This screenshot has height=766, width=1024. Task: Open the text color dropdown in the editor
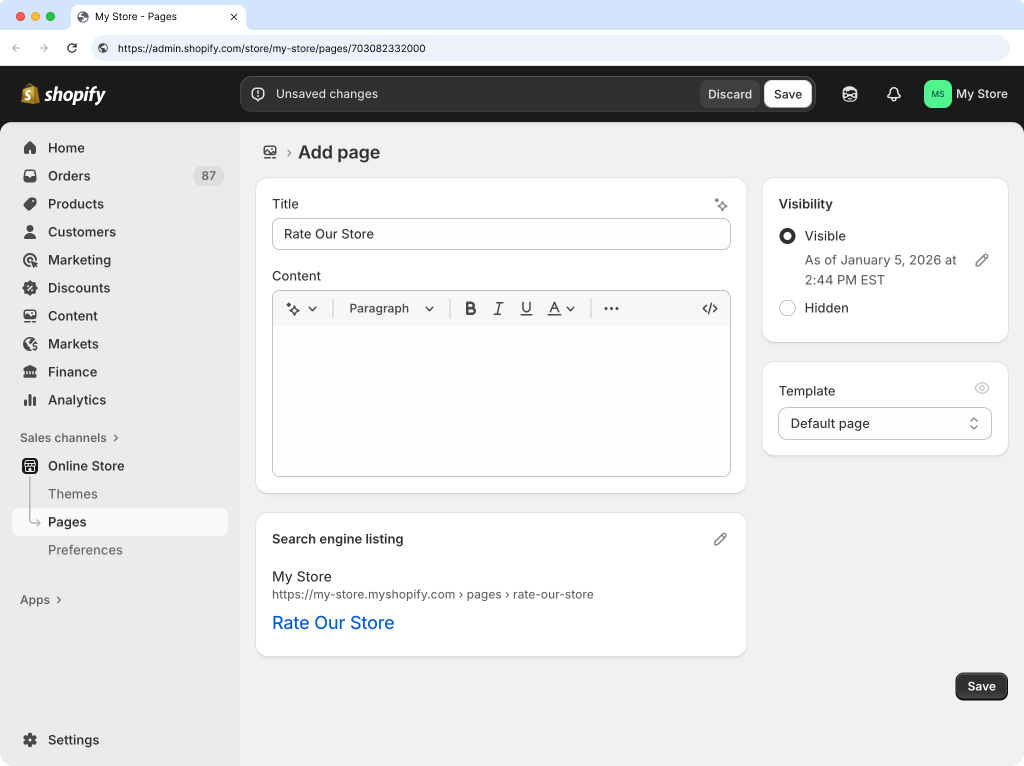[560, 308]
